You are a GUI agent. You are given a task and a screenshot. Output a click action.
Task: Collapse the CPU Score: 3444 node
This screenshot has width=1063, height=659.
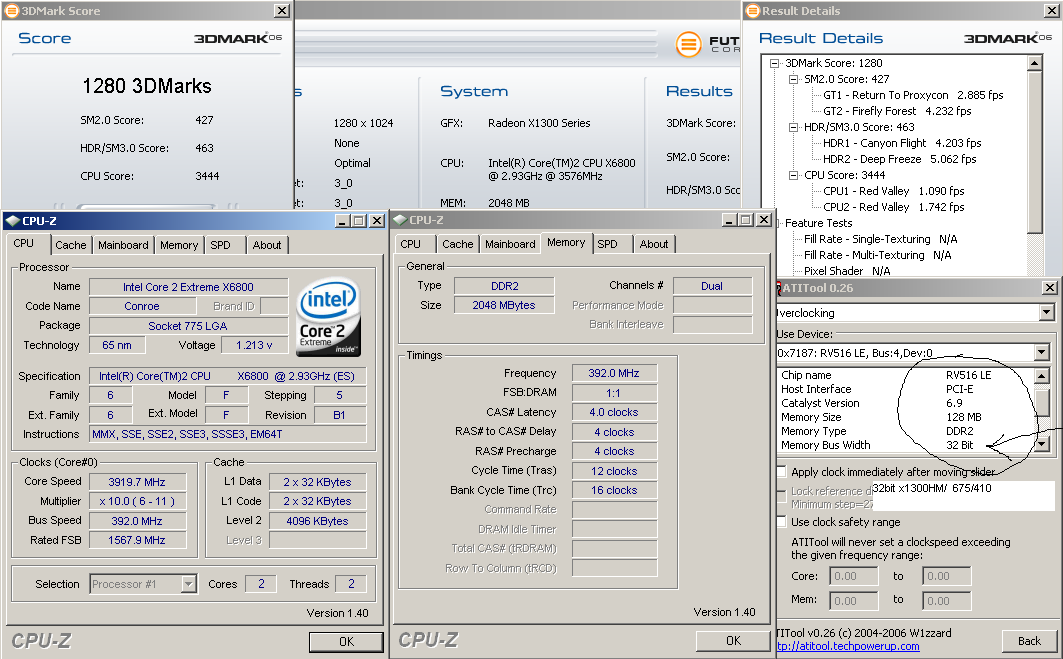(793, 175)
